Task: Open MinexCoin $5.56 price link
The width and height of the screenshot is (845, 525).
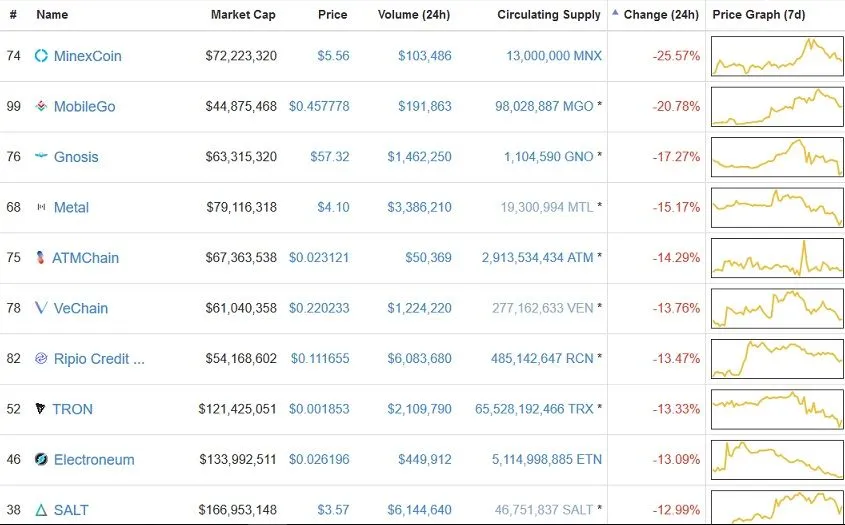Action: pos(333,56)
